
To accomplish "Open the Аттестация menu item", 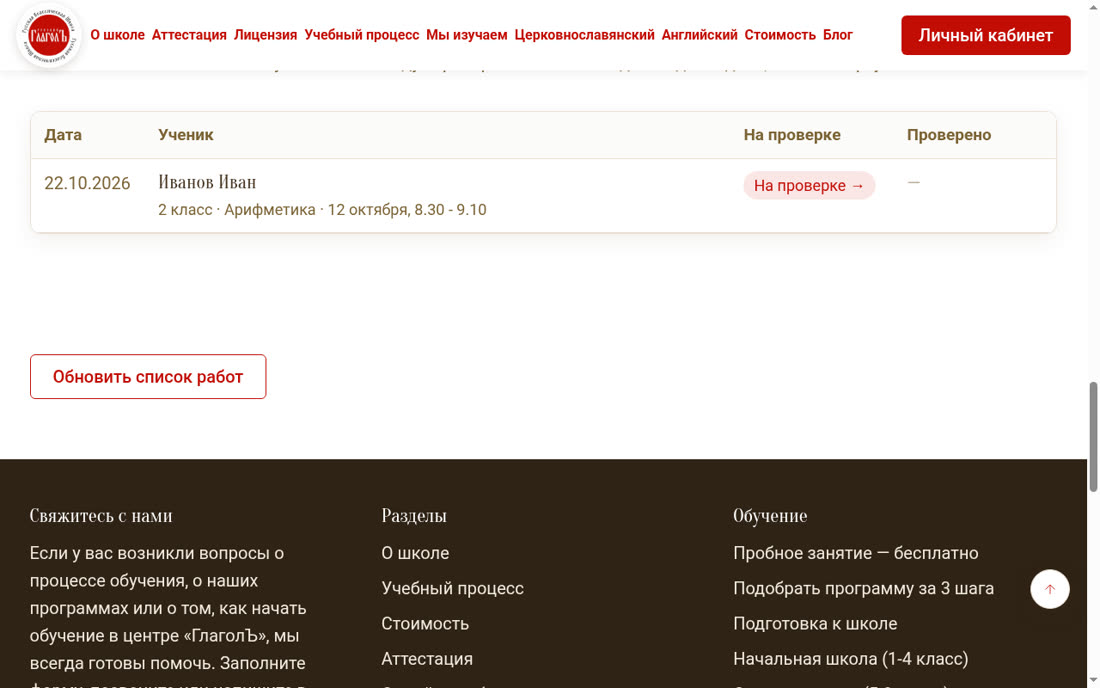I will pos(189,35).
